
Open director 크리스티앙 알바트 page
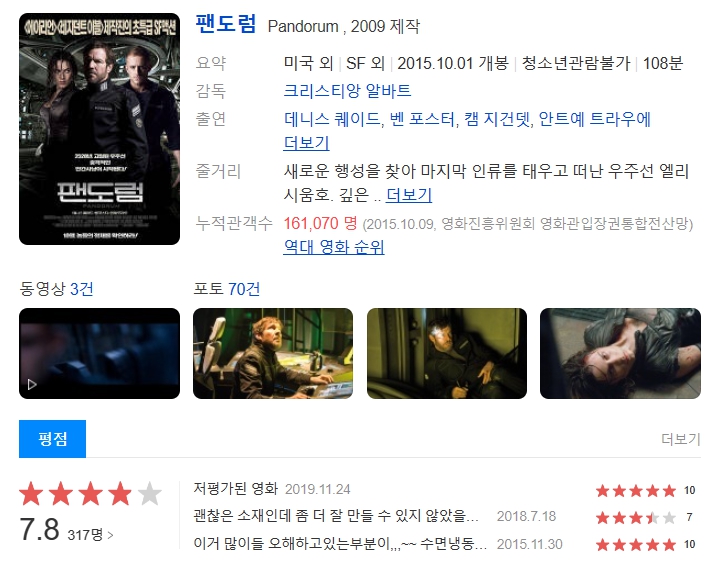click(x=347, y=91)
